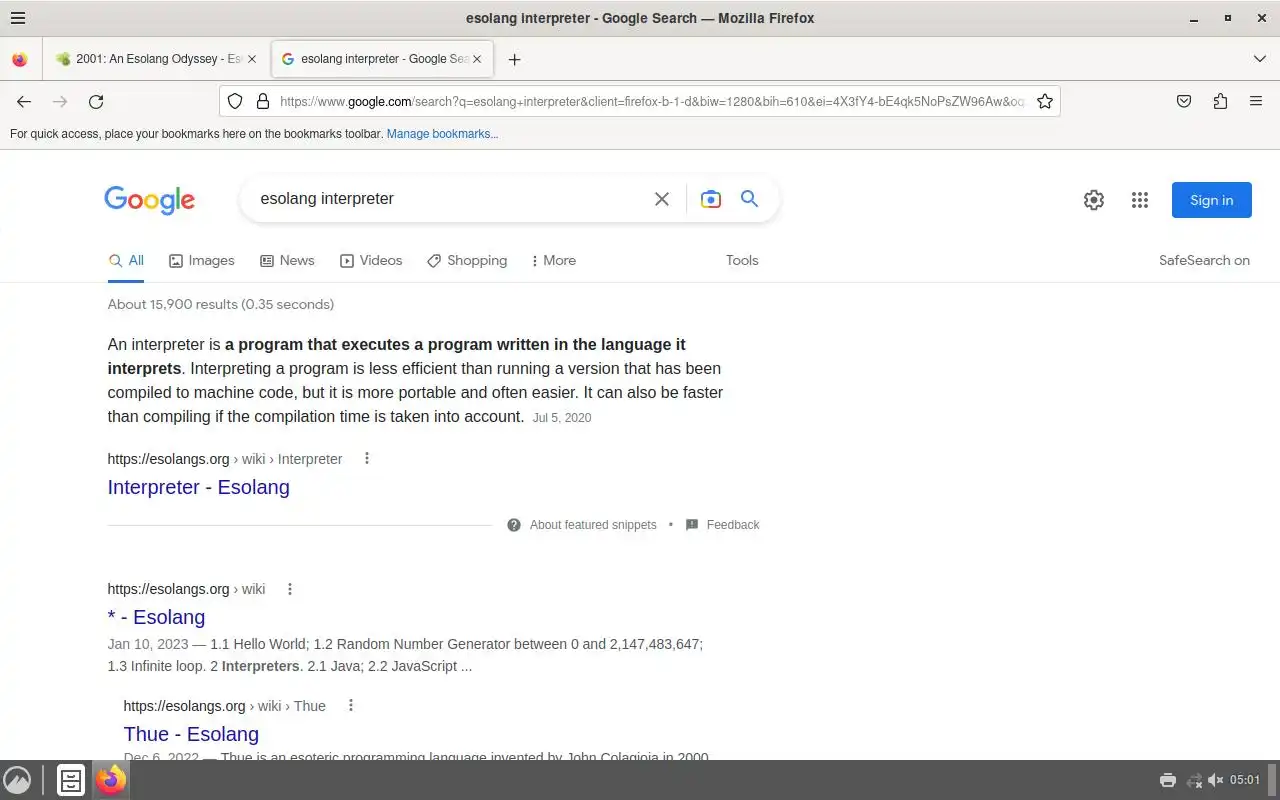Click the Feedback link

click(733, 525)
